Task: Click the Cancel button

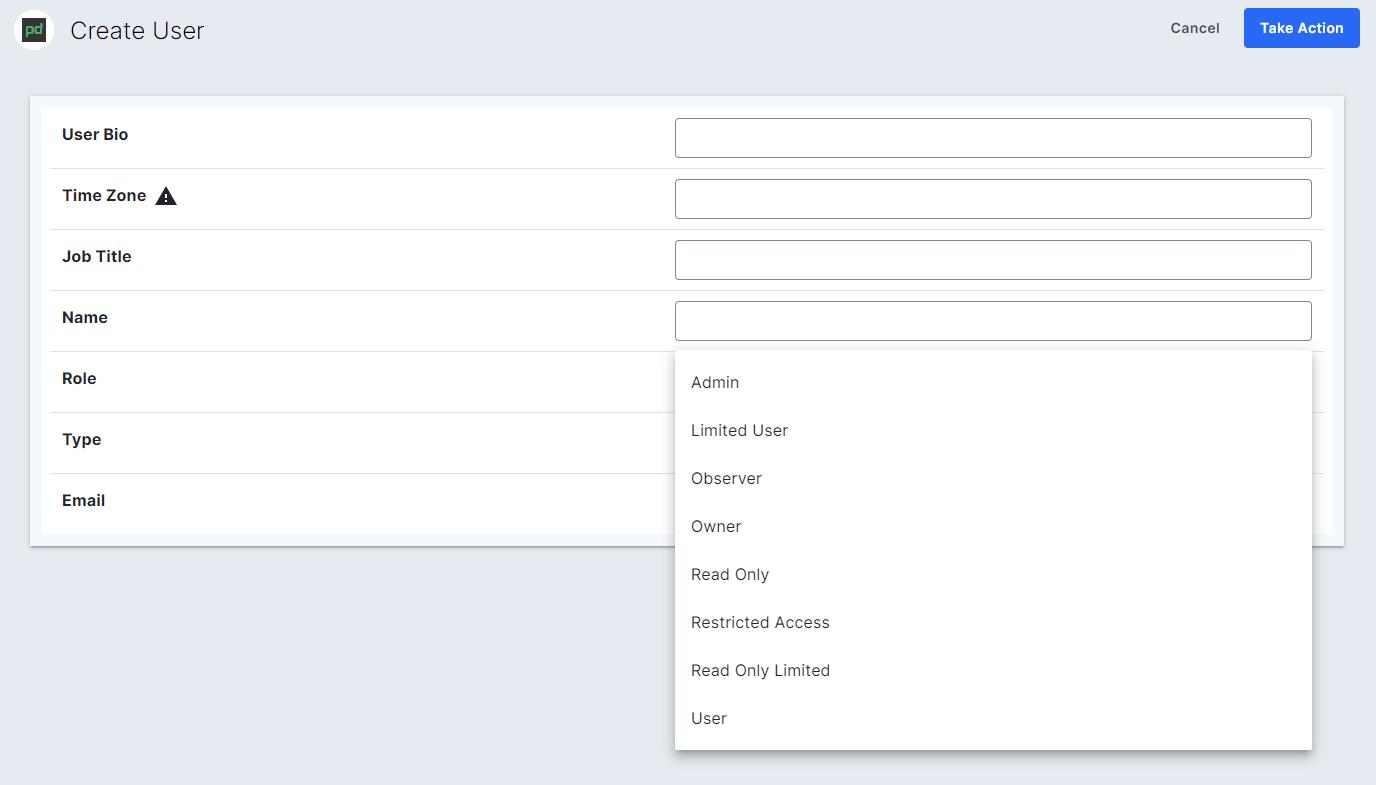Action: 1194,28
